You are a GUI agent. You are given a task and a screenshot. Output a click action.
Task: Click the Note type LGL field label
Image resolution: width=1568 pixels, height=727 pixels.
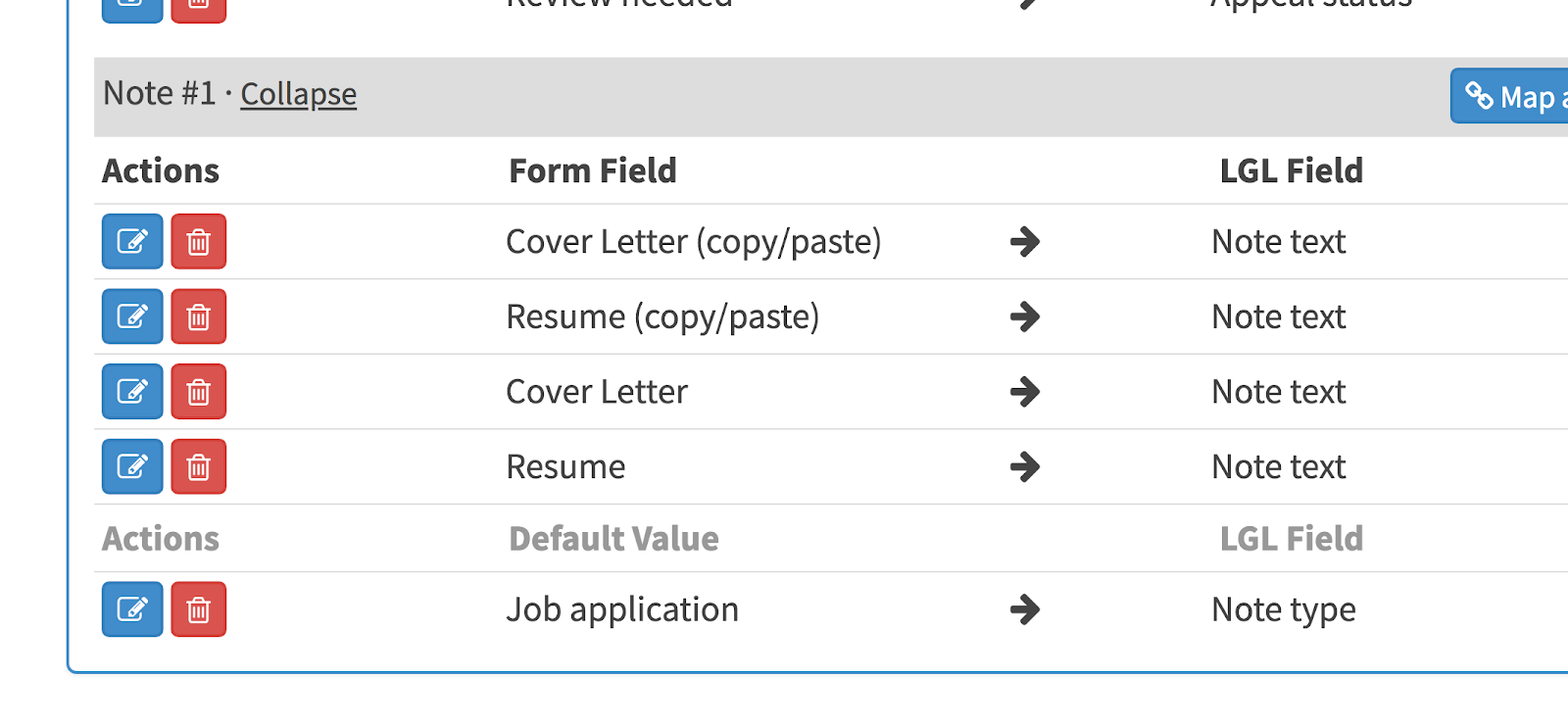click(1284, 609)
